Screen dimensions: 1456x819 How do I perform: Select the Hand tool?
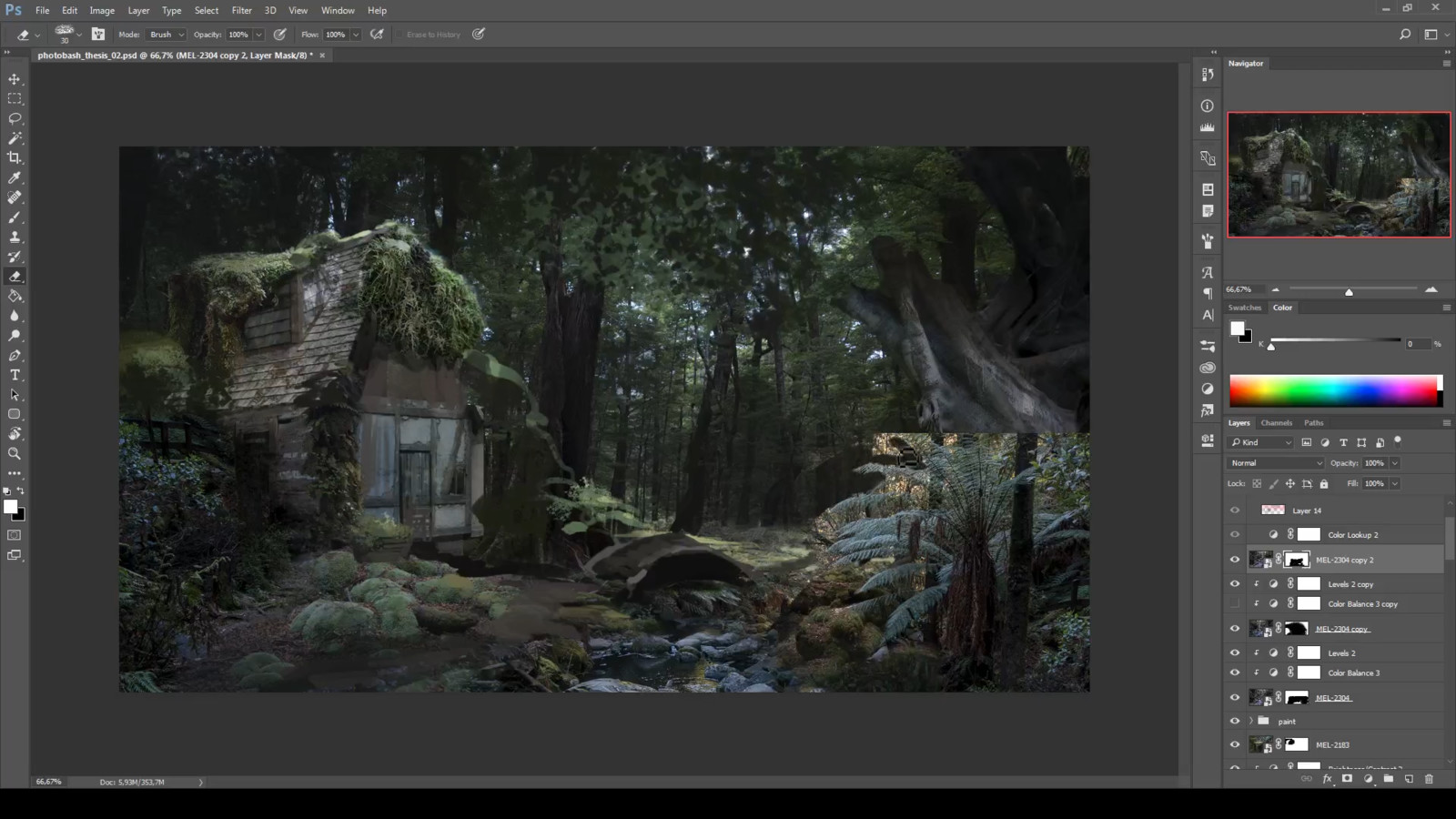(x=15, y=434)
